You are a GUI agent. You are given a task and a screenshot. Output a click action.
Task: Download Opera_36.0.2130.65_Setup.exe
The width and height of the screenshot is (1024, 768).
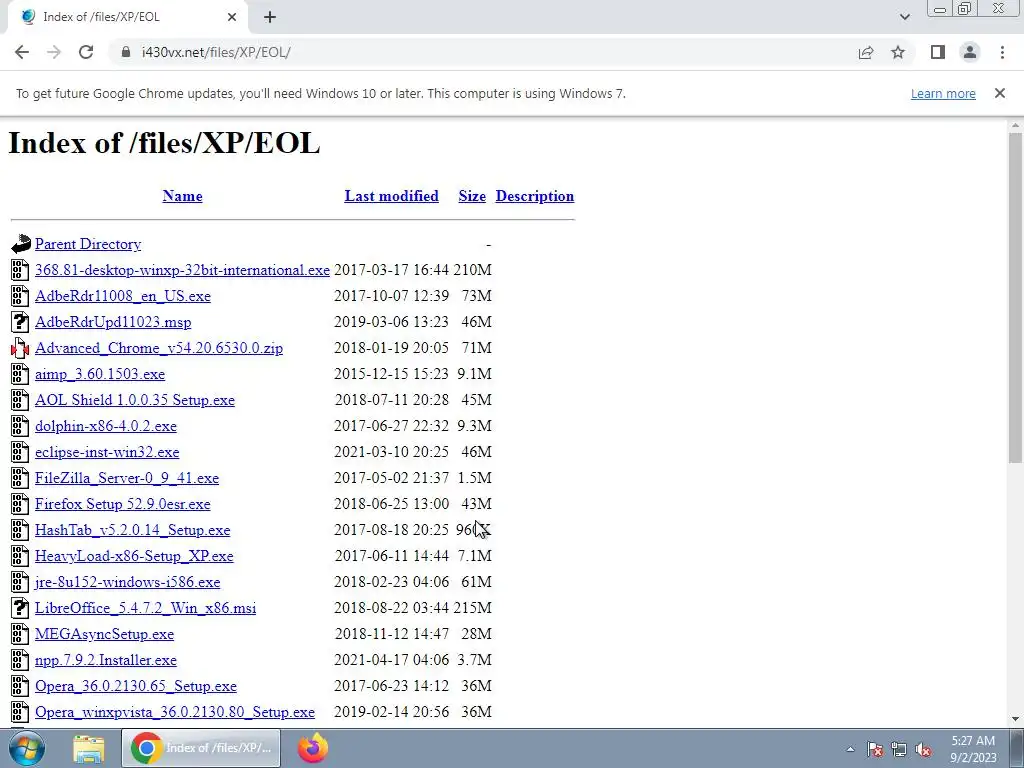136,686
